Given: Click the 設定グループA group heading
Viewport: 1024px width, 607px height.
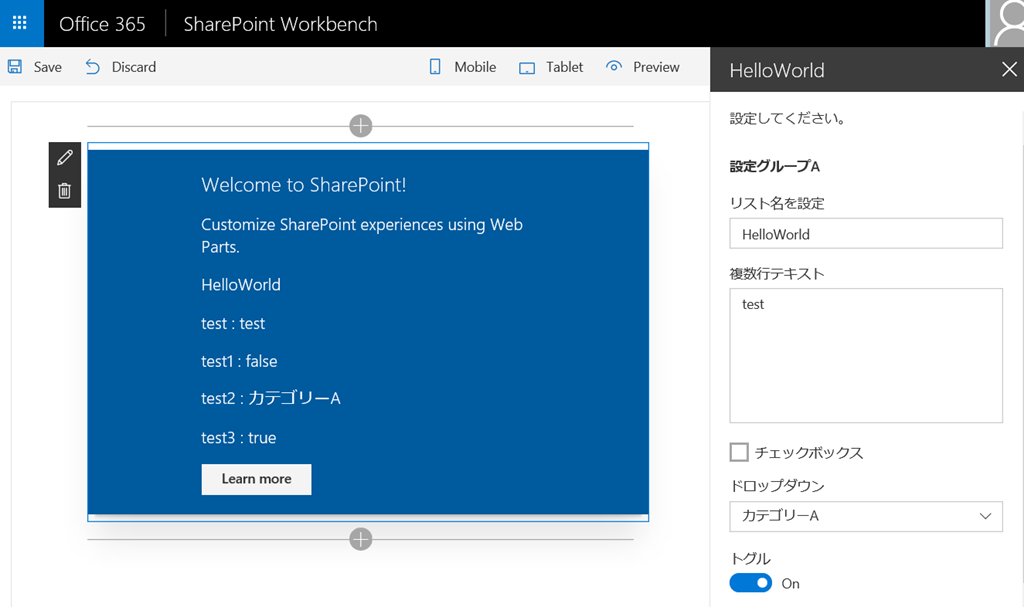Looking at the screenshot, I should (775, 167).
